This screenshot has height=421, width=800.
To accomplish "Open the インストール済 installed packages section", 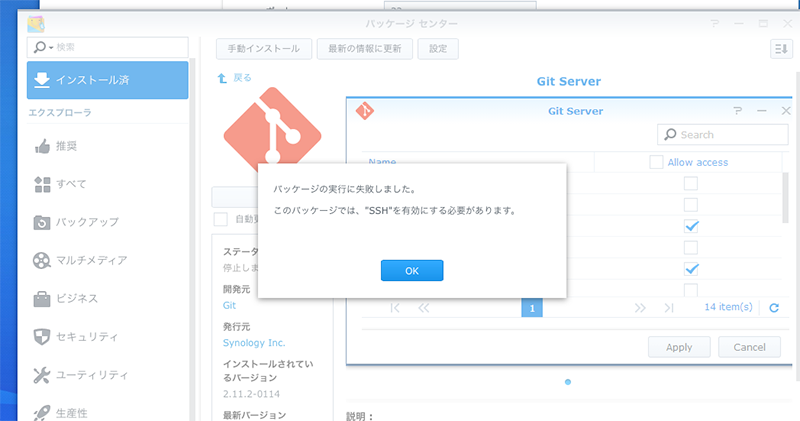I will pyautogui.click(x=107, y=80).
